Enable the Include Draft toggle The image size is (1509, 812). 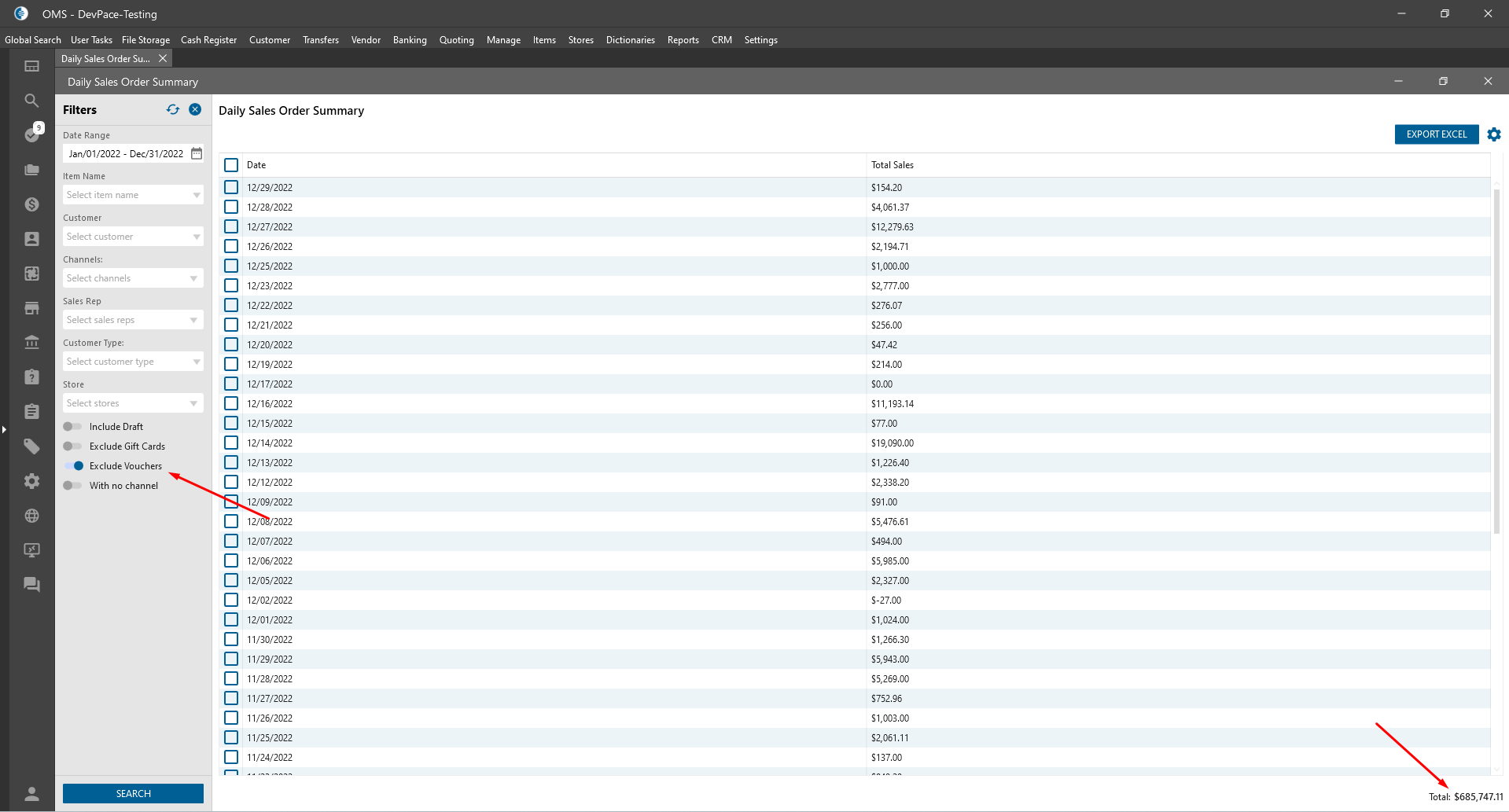[x=72, y=426]
